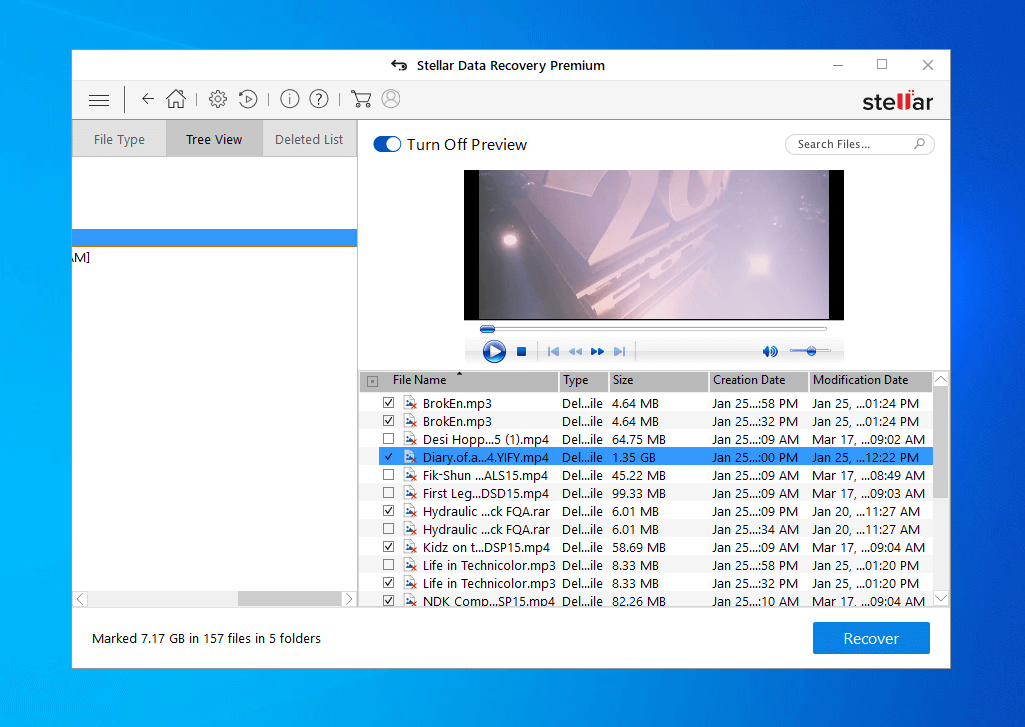The height and width of the screenshot is (727, 1025).
Task: Sort by the Modification Date column header
Action: click(x=871, y=380)
